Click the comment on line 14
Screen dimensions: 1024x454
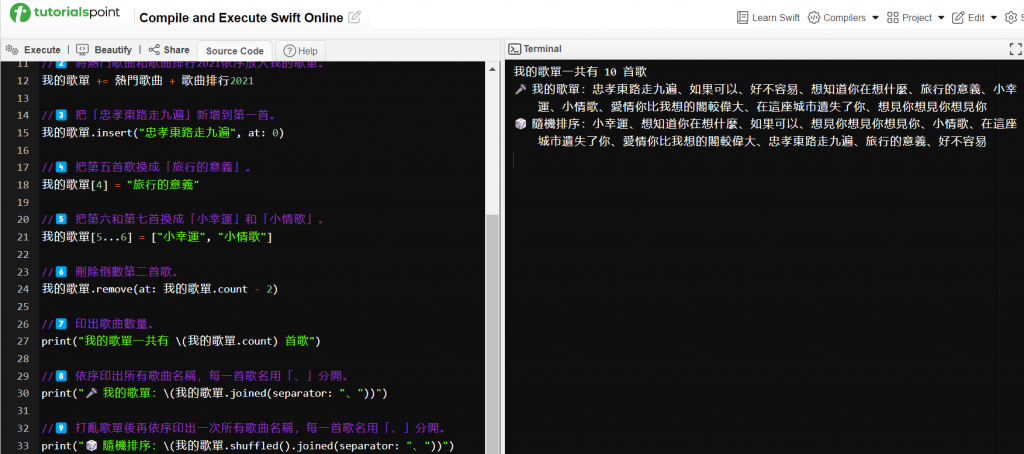[159, 116]
